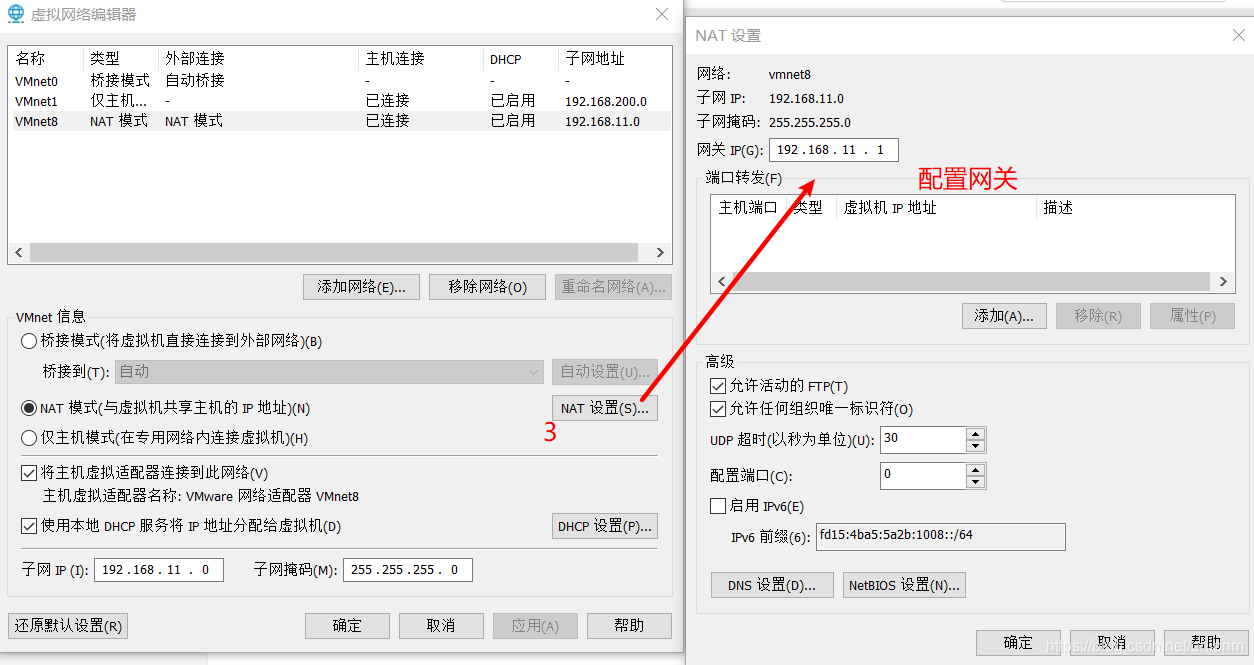The width and height of the screenshot is (1254, 665).
Task: Click the 类型 column header in network list
Action: pos(120,59)
